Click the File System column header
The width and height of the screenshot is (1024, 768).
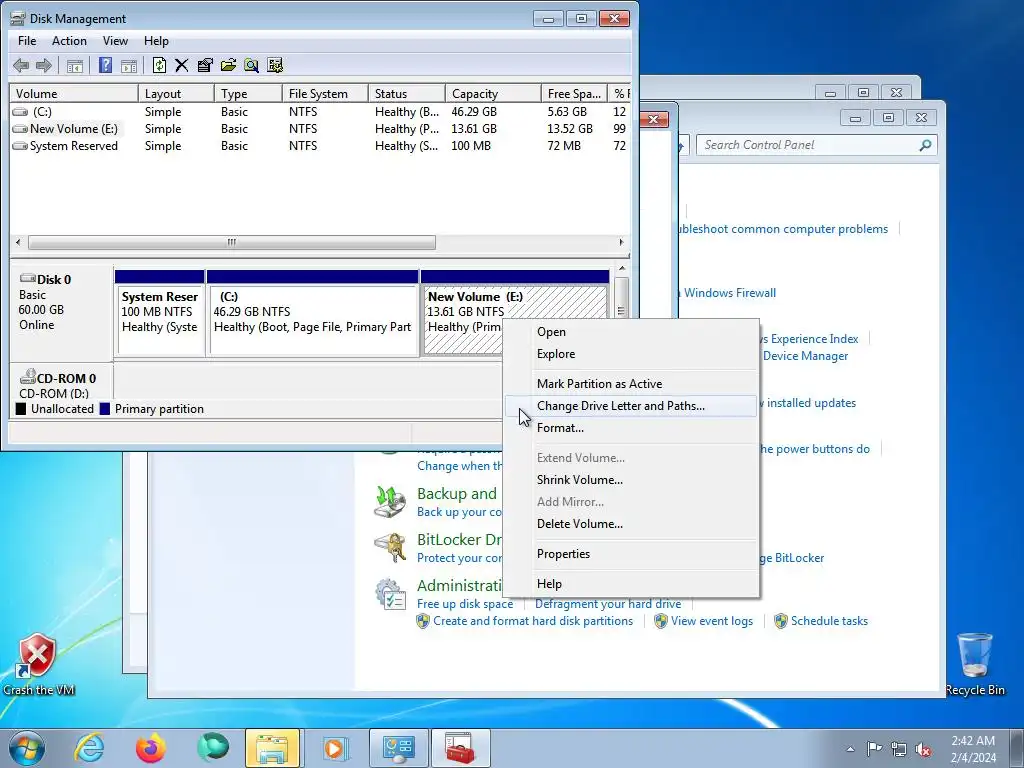tap(325, 93)
